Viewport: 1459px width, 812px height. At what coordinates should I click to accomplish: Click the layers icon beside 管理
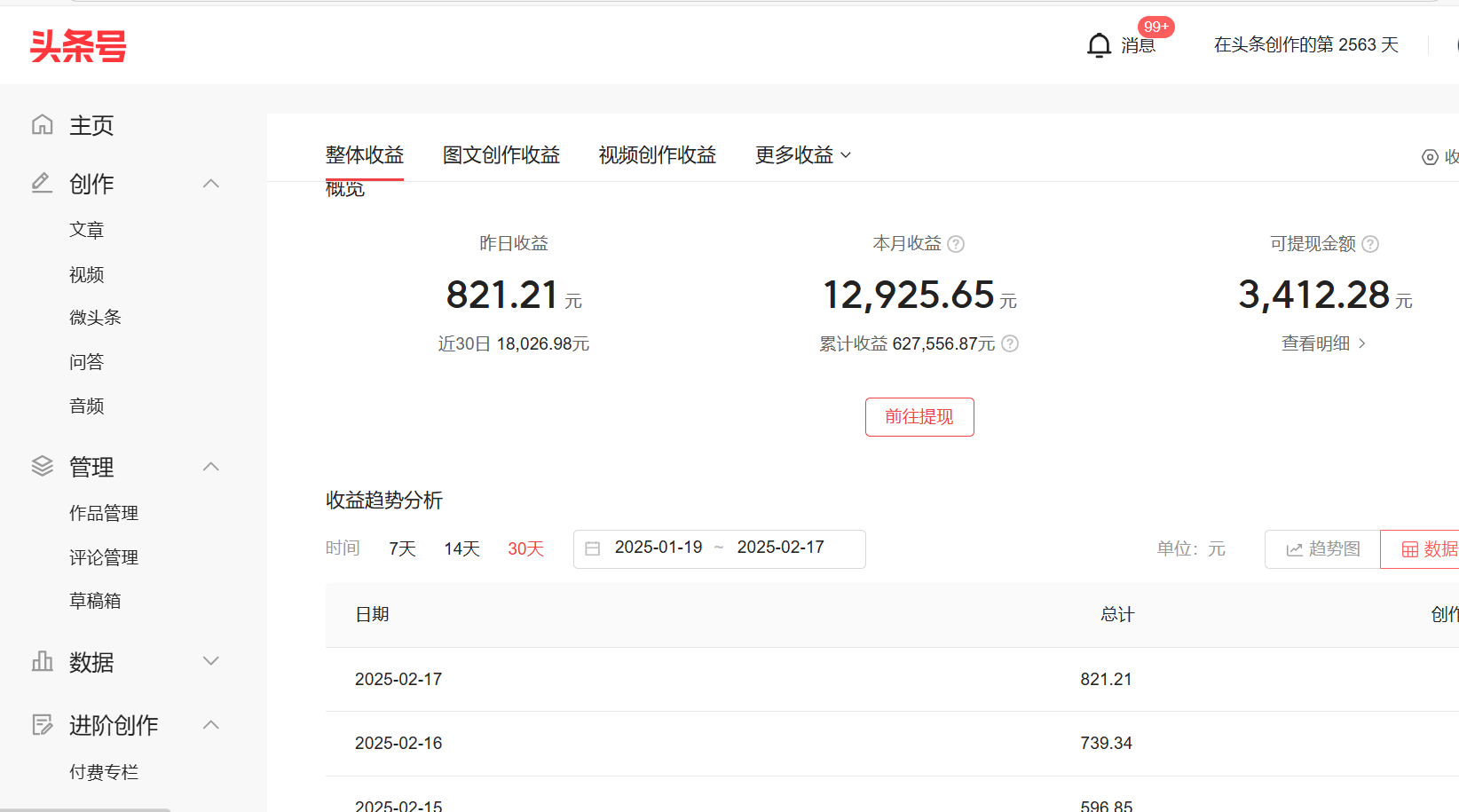(43, 466)
